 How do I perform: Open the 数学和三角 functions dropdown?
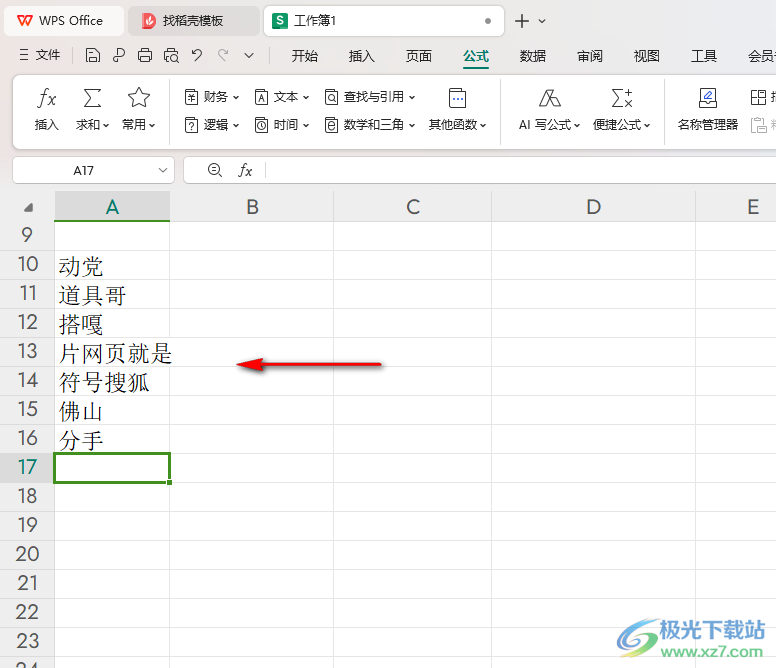[x=370, y=125]
